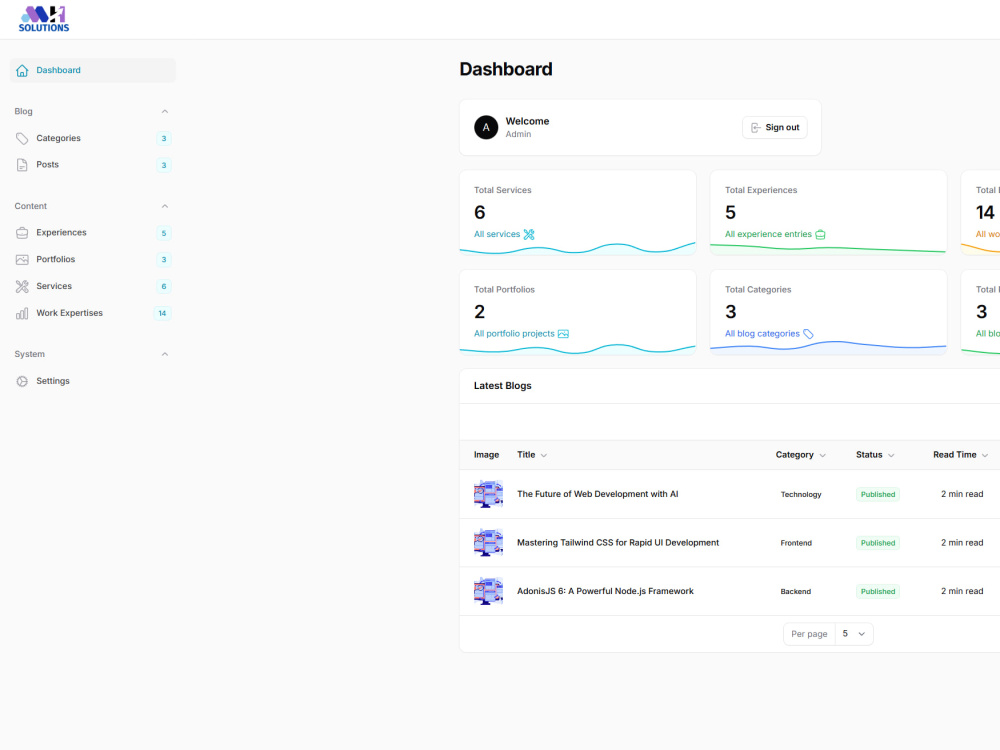Click the Dashboard home icon in sidebar
The width and height of the screenshot is (1000, 750).
[22, 70]
